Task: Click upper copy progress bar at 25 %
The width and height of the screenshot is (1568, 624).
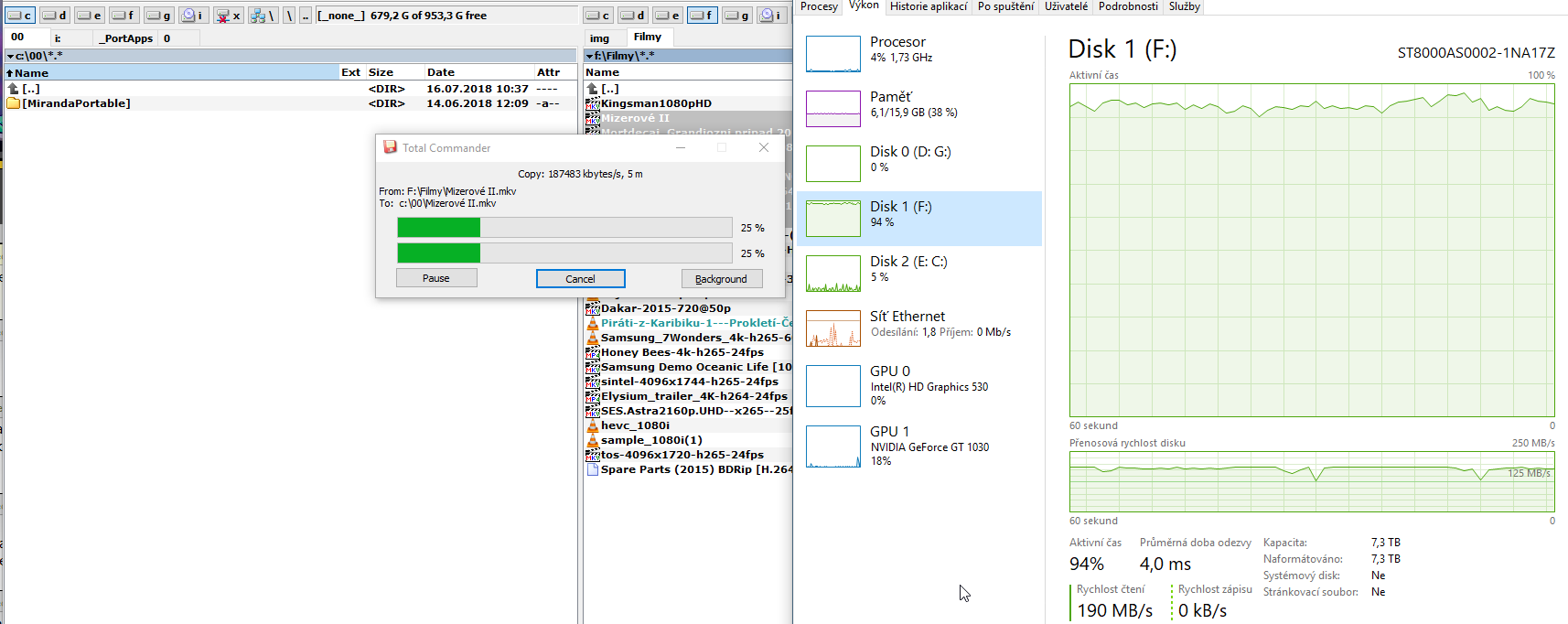Action: [x=564, y=228]
